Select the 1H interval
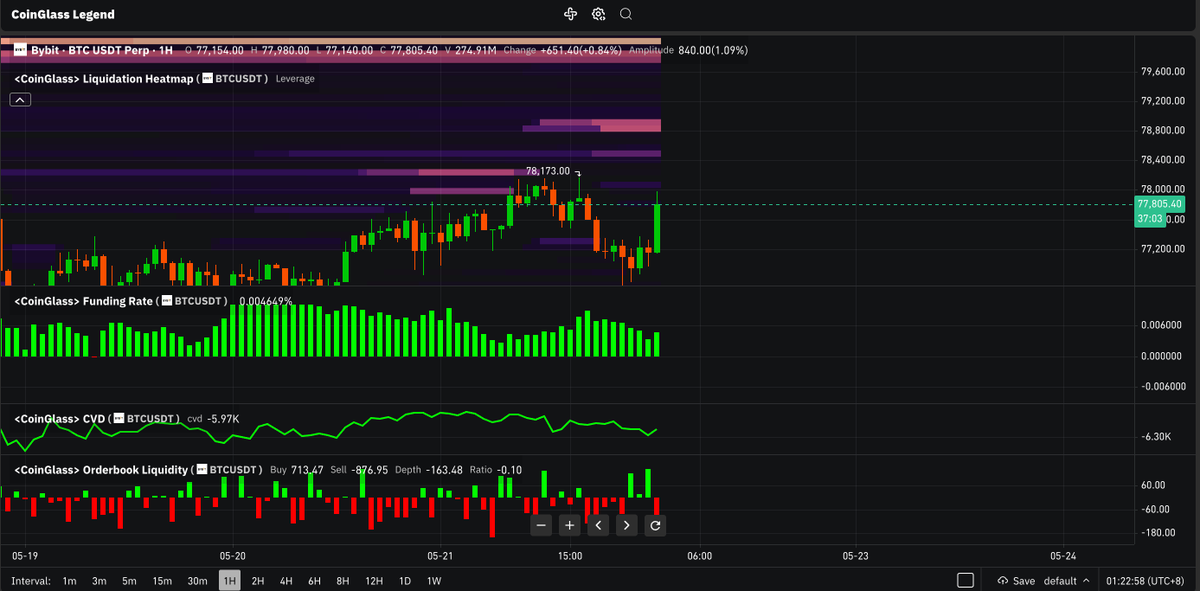The width and height of the screenshot is (1200, 591). [230, 581]
